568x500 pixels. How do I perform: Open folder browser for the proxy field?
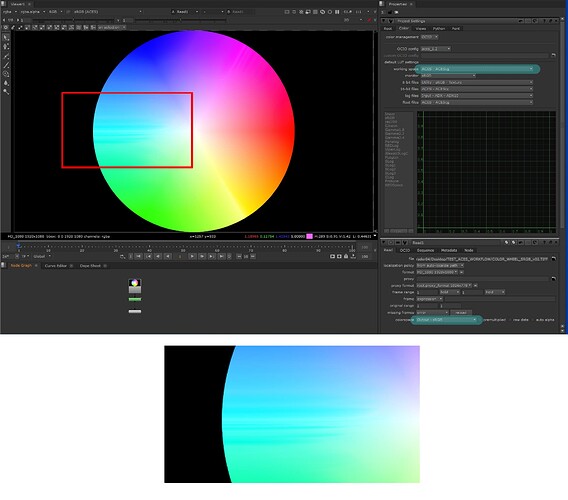click(553, 279)
